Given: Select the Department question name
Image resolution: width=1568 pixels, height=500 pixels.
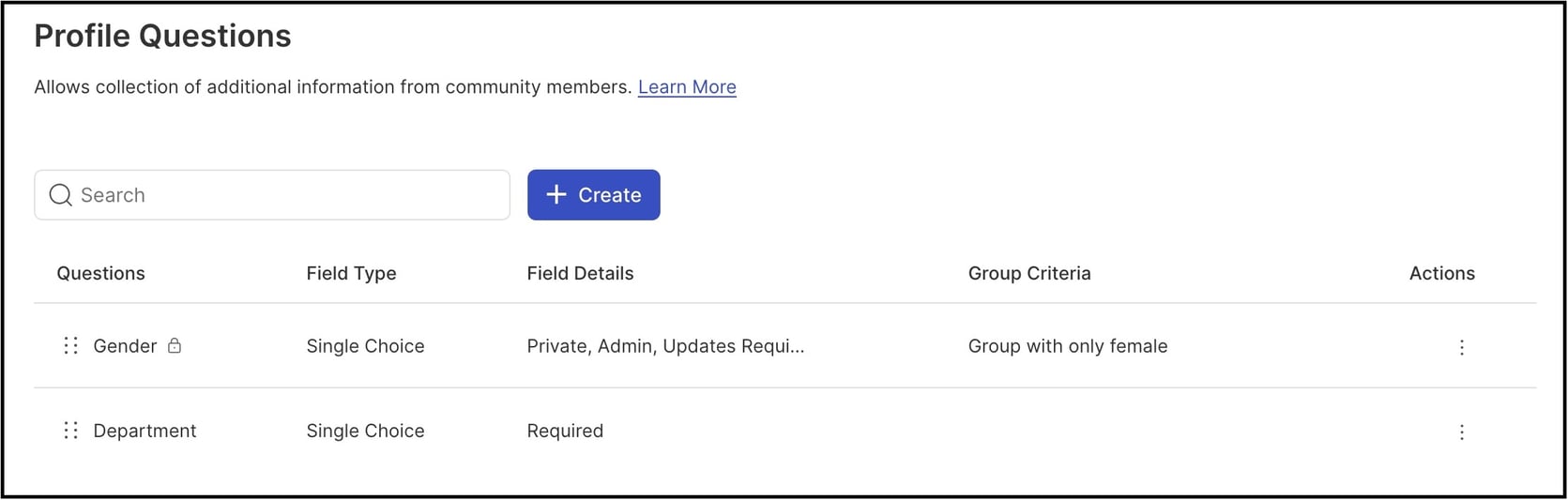Looking at the screenshot, I should (x=145, y=431).
